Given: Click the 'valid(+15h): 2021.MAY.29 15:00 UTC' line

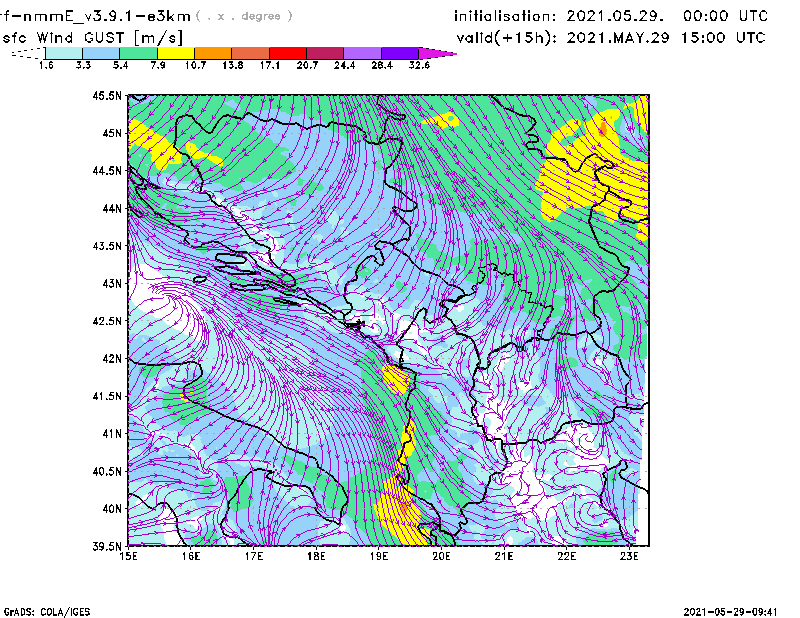Looking at the screenshot, I should [x=611, y=38].
